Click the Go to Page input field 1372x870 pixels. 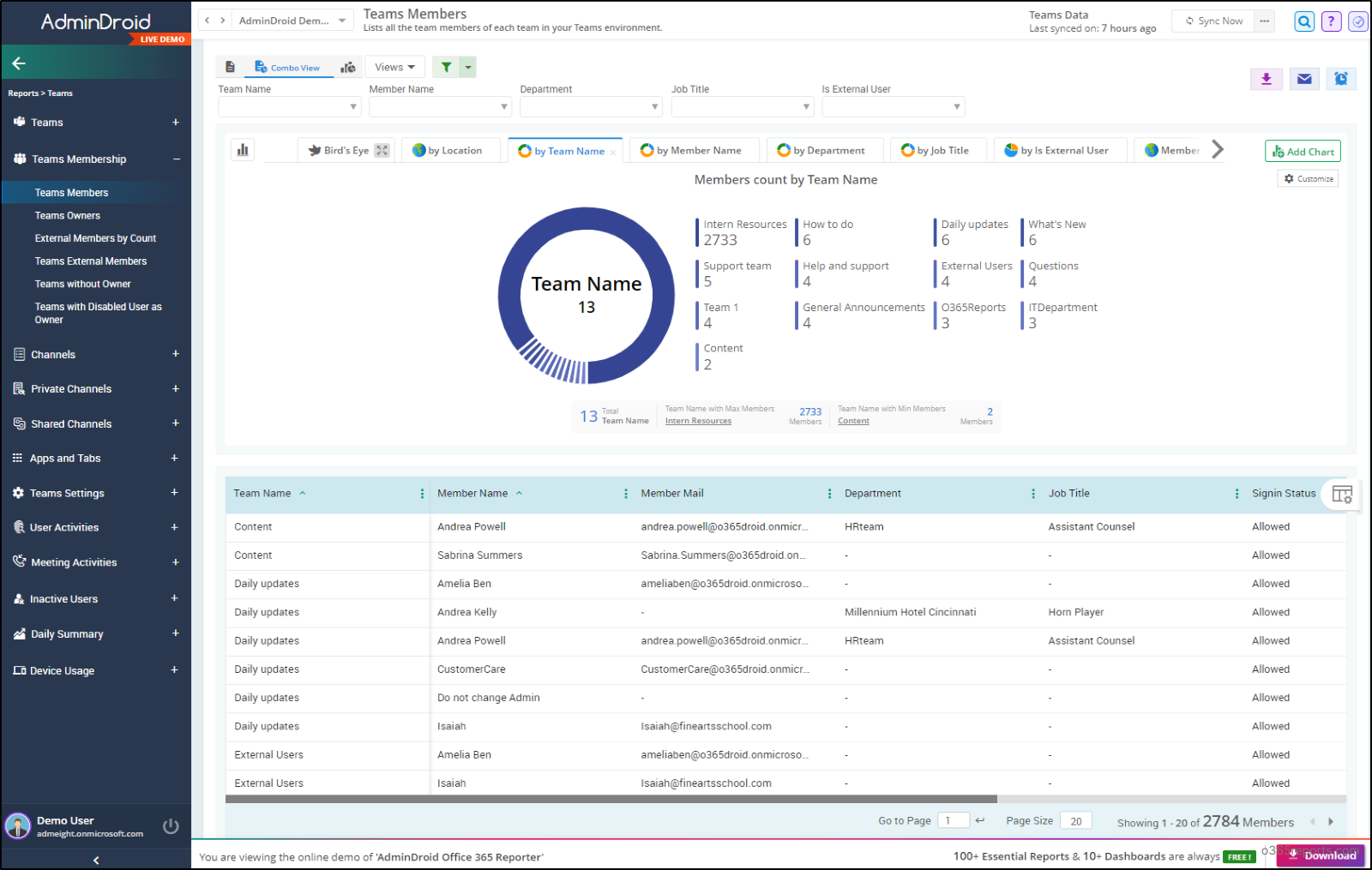tap(954, 820)
